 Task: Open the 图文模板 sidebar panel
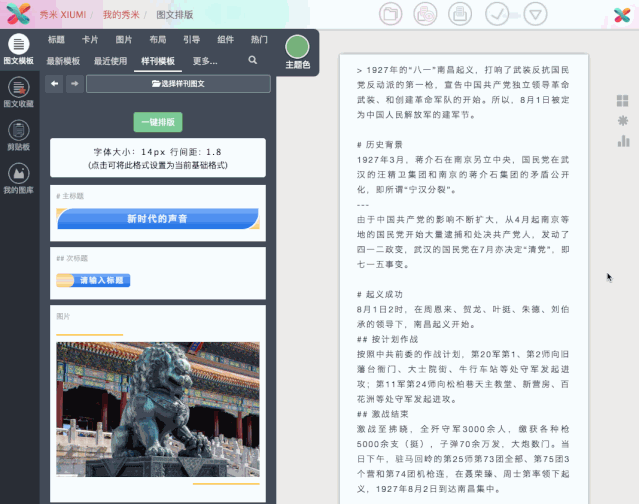18,49
